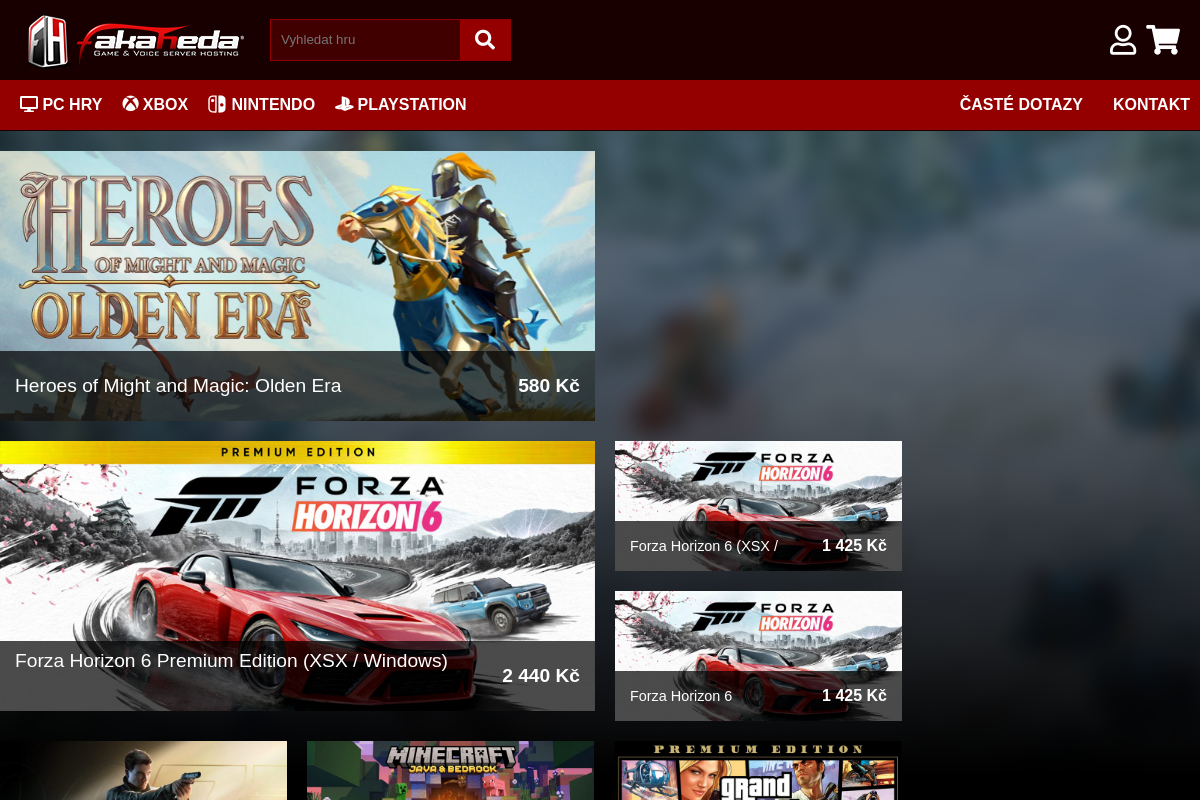Viewport: 1200px width, 800px height.
Task: Click Forza Horizon 6 Premium Edition (XSX / Windows) title
Action: point(231,661)
